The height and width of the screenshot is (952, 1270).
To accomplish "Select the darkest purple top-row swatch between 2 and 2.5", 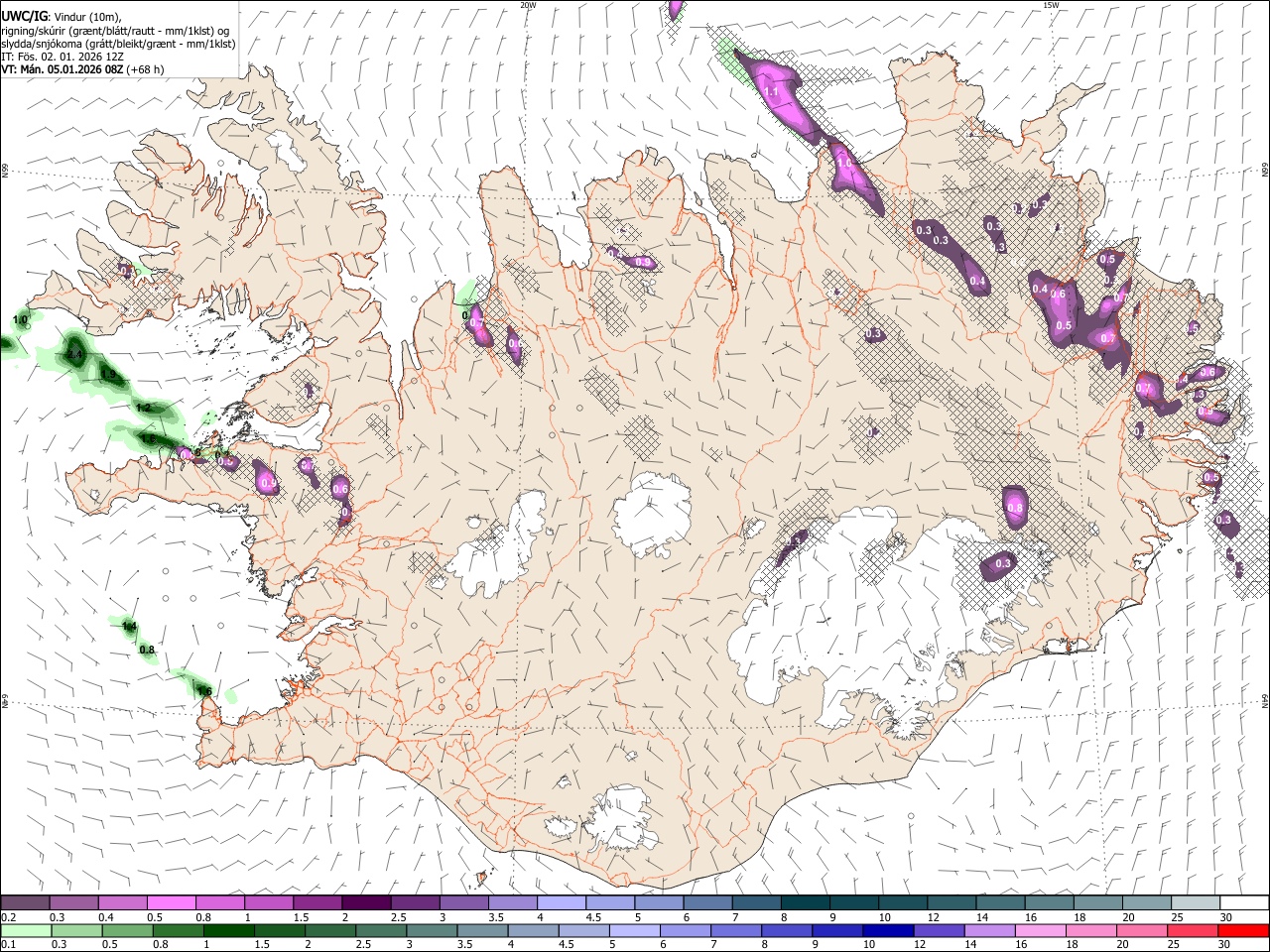I will click(365, 902).
